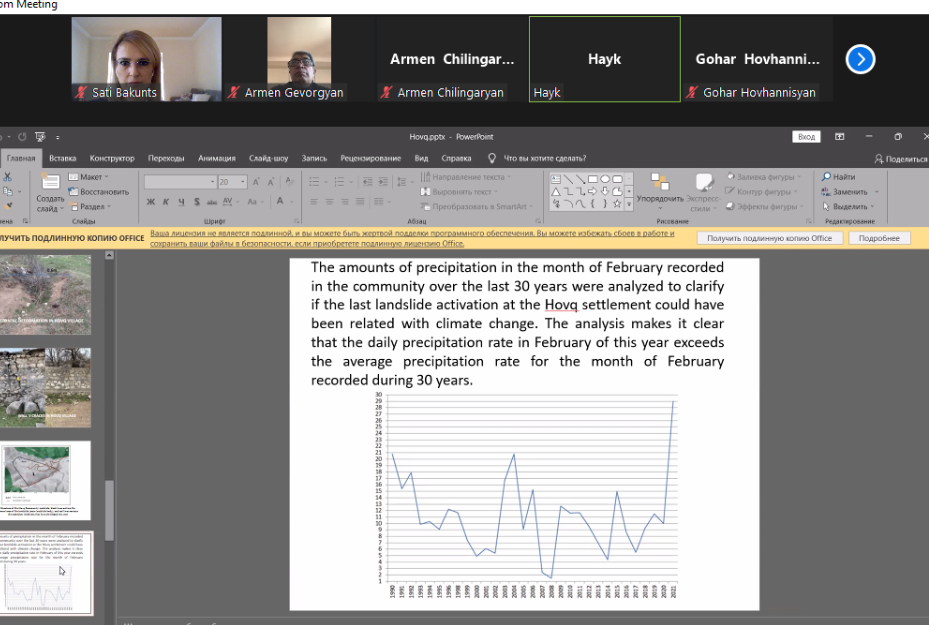Toggle underline formatting (Ч)
This screenshot has width=929, height=625.
tap(179, 202)
